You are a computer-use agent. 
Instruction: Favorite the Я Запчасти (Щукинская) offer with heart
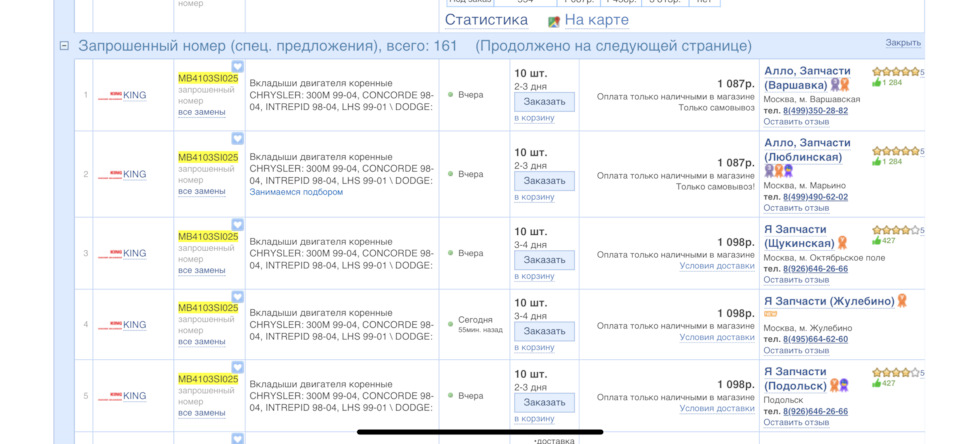click(238, 225)
